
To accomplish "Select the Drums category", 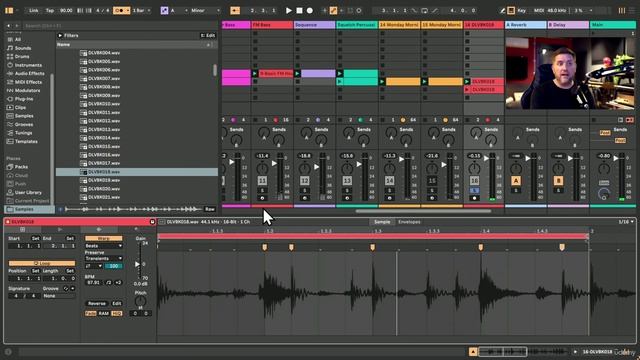I will pyautogui.click(x=22, y=57).
